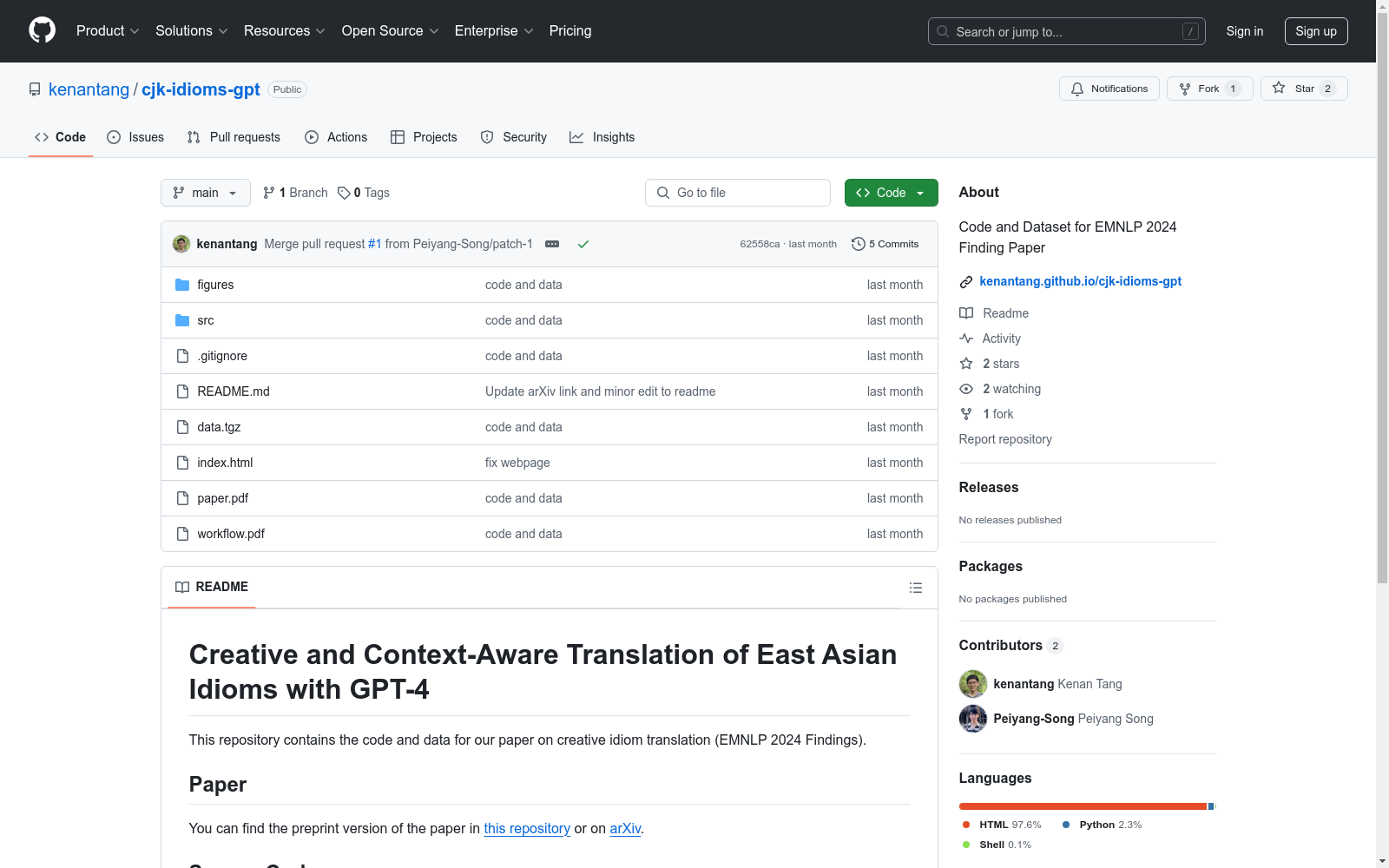Star this repository
The image size is (1389, 868).
coord(1304,89)
